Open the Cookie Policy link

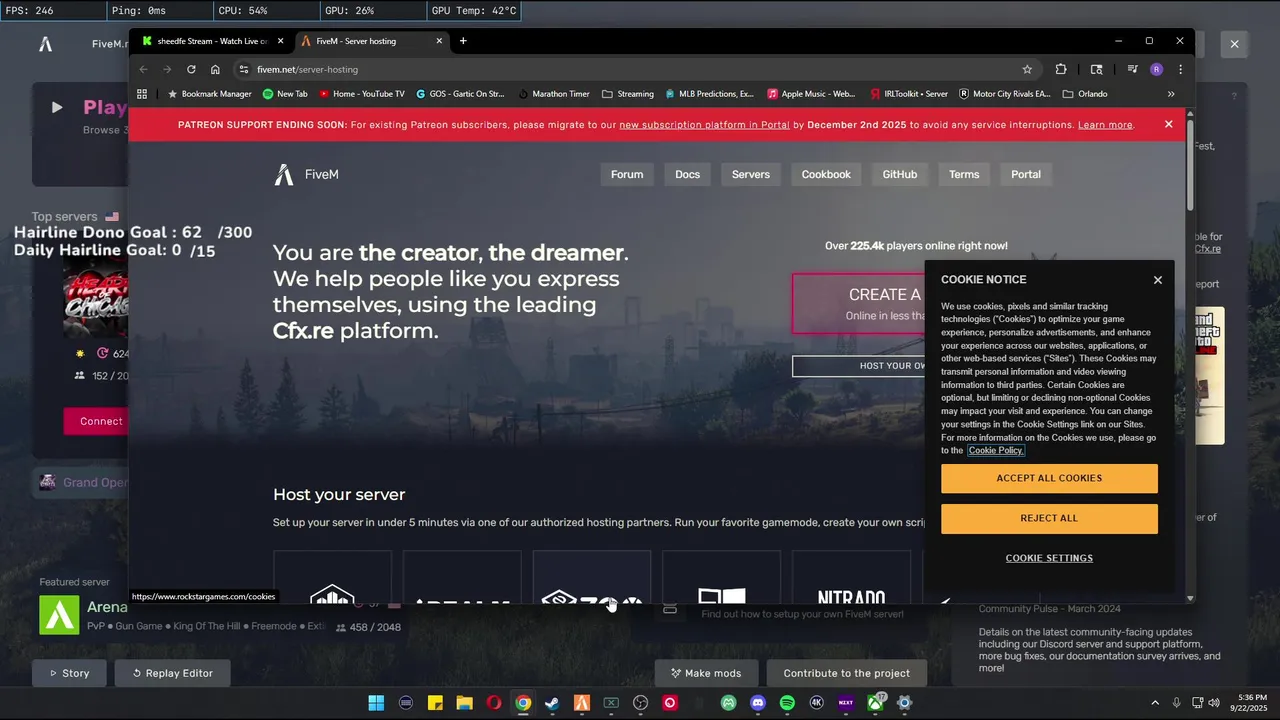click(995, 451)
